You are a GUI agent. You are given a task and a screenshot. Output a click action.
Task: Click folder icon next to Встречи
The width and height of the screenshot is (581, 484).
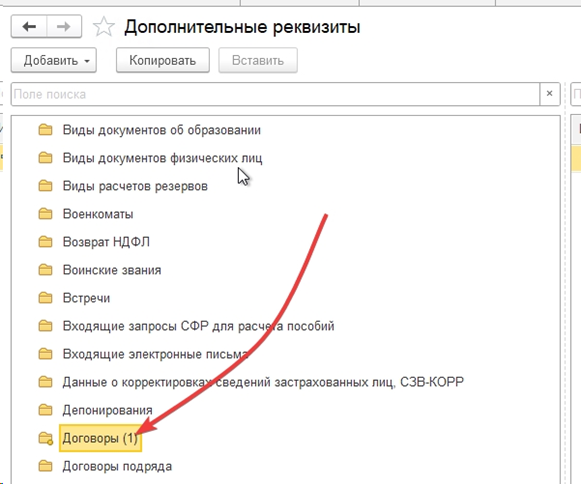click(46, 298)
